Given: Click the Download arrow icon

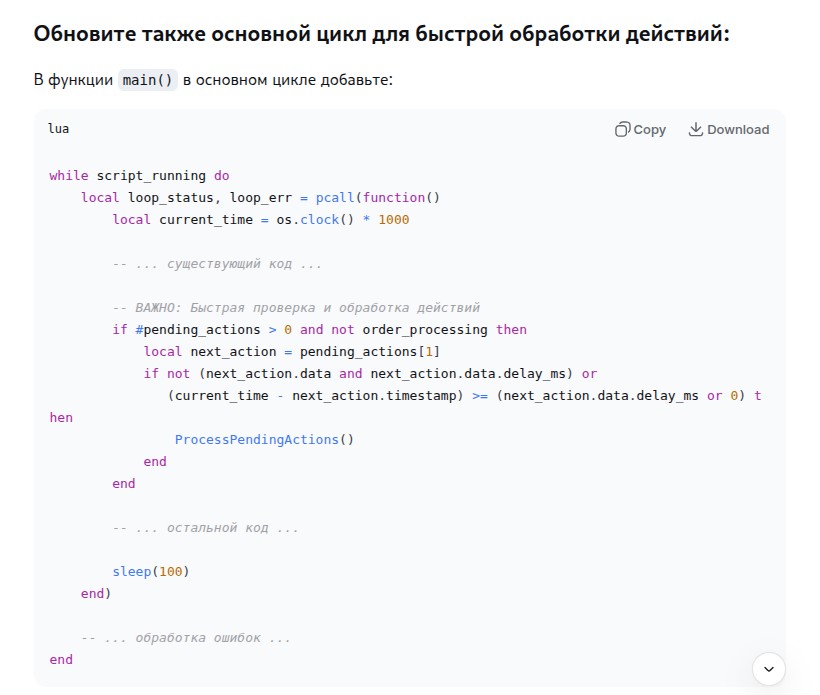Looking at the screenshot, I should (696, 129).
